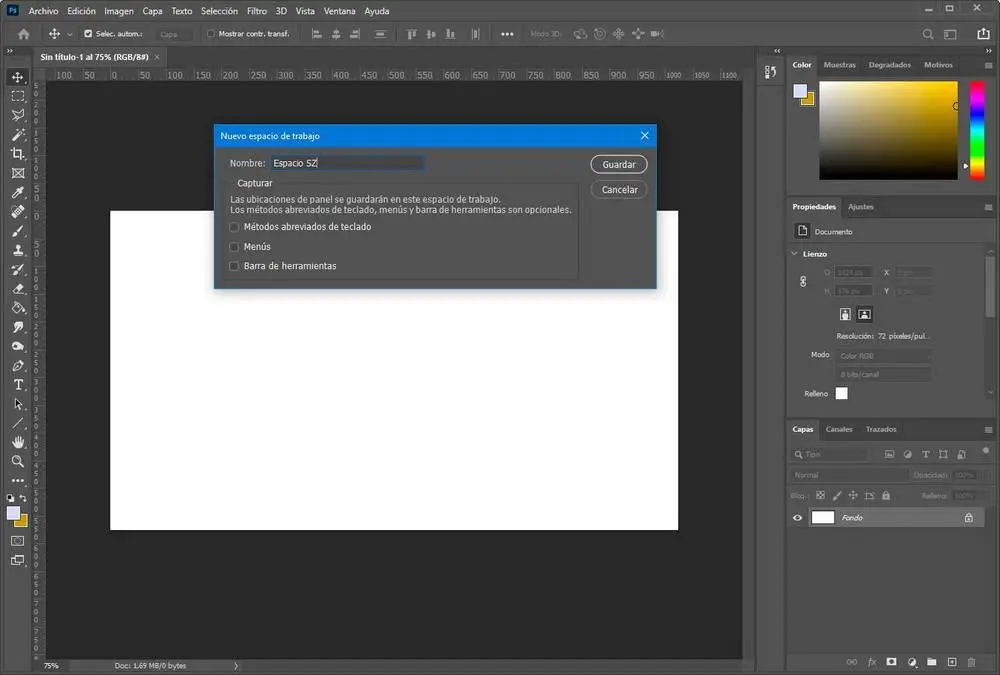Screen dimensions: 1000x675
Task: Select the Crop tool
Action: 18,154
